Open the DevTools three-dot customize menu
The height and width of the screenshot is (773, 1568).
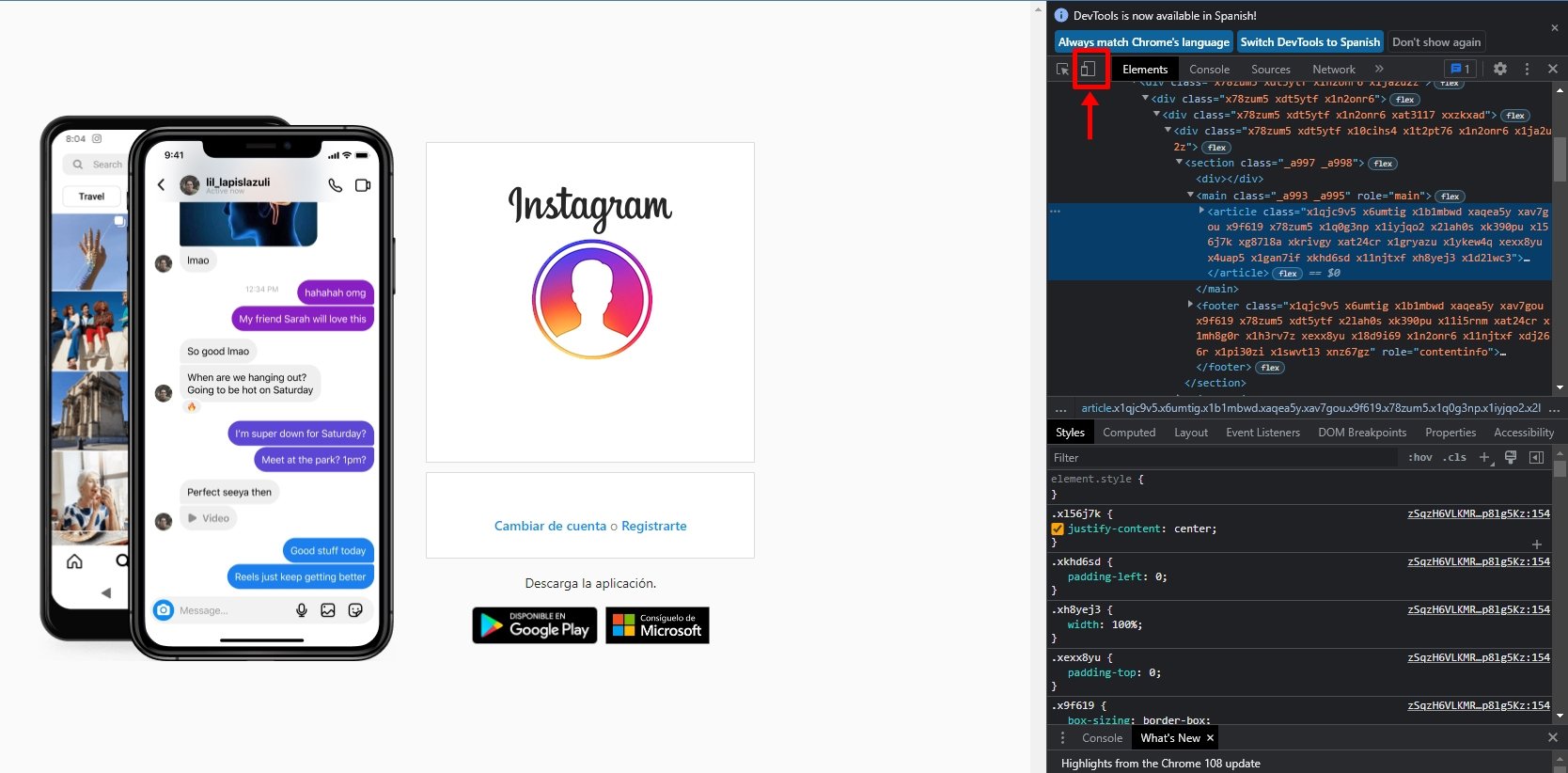[x=1527, y=69]
